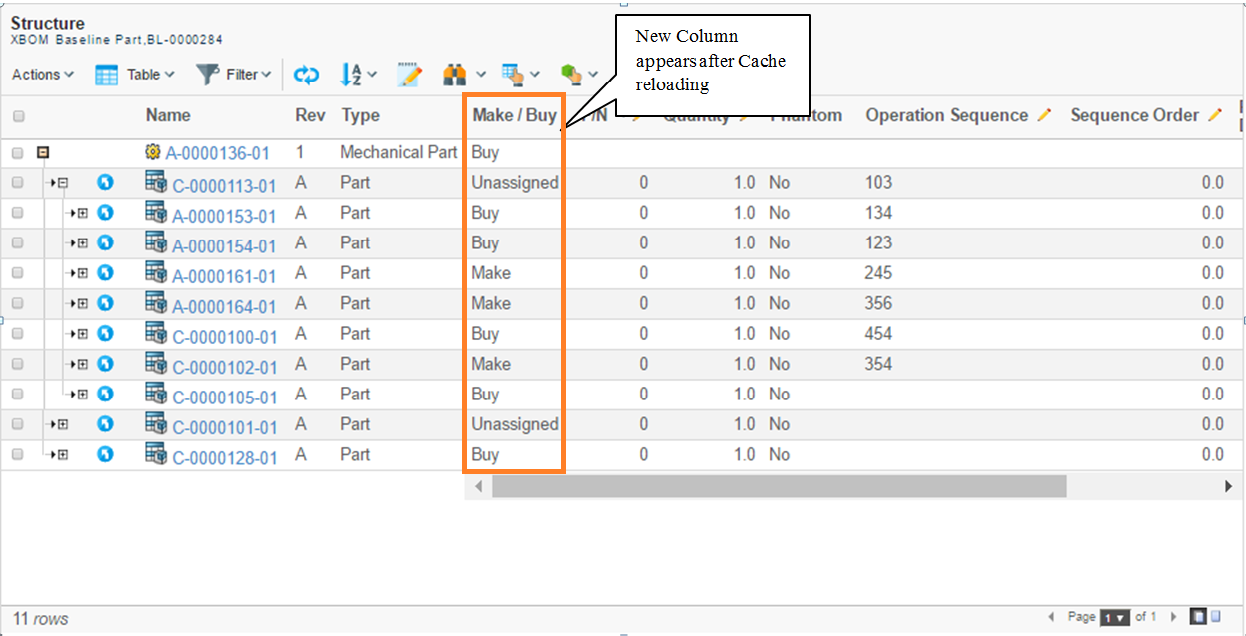Open the A-0000161-01 part link
The width and height of the screenshot is (1246, 636).
click(224, 276)
